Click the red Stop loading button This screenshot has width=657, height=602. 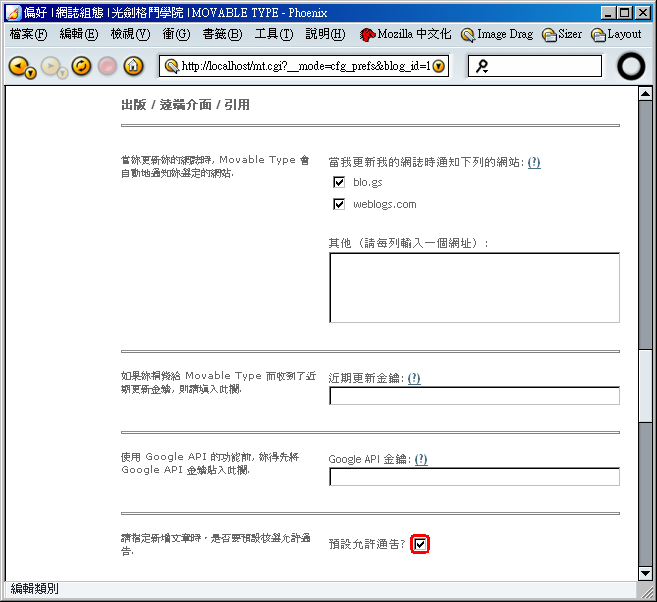click(x=107, y=66)
